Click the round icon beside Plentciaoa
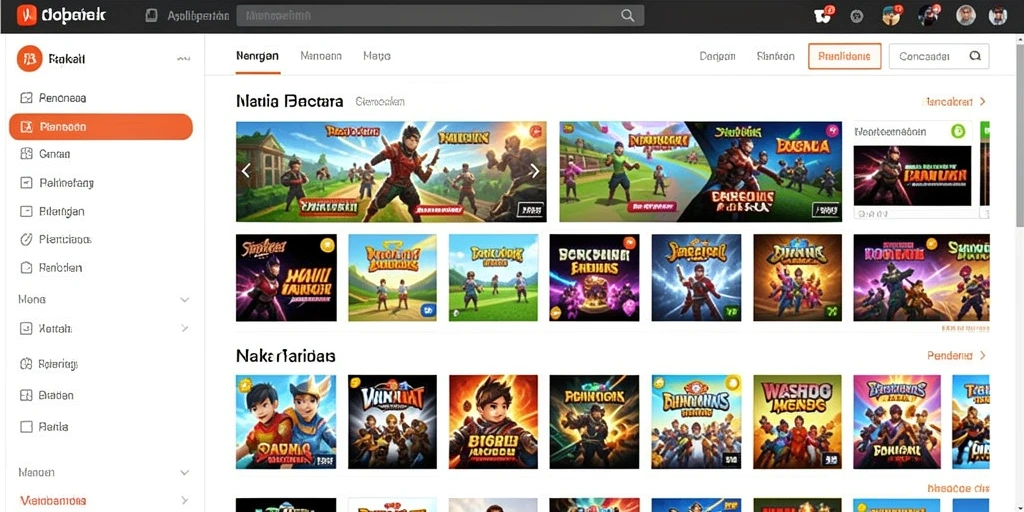Viewport: 1024px width, 512px height. (26, 239)
